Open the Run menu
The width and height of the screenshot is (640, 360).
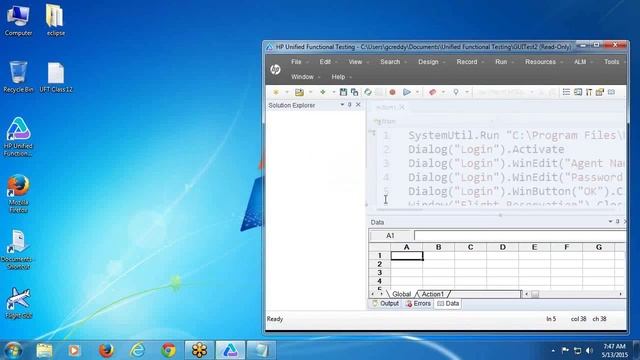[501, 62]
